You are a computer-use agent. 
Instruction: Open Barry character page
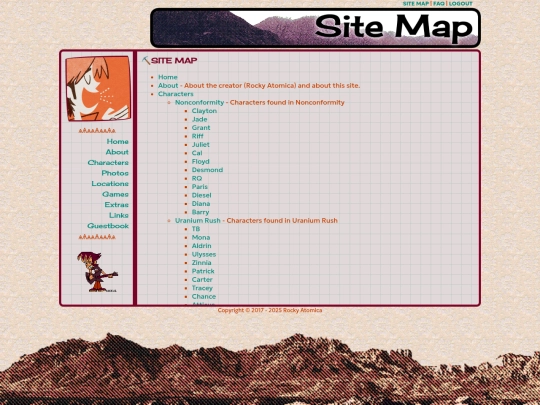point(200,212)
